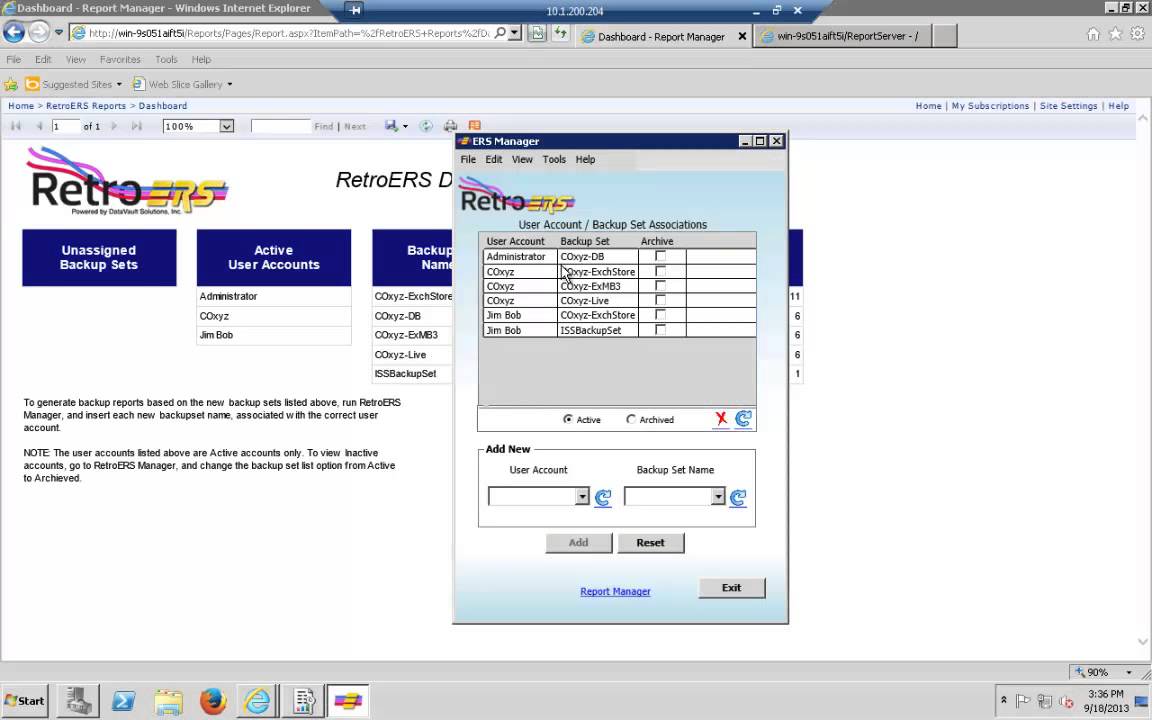Click the address bar search magnifier
Image resolution: width=1152 pixels, height=720 pixels.
coord(500,33)
